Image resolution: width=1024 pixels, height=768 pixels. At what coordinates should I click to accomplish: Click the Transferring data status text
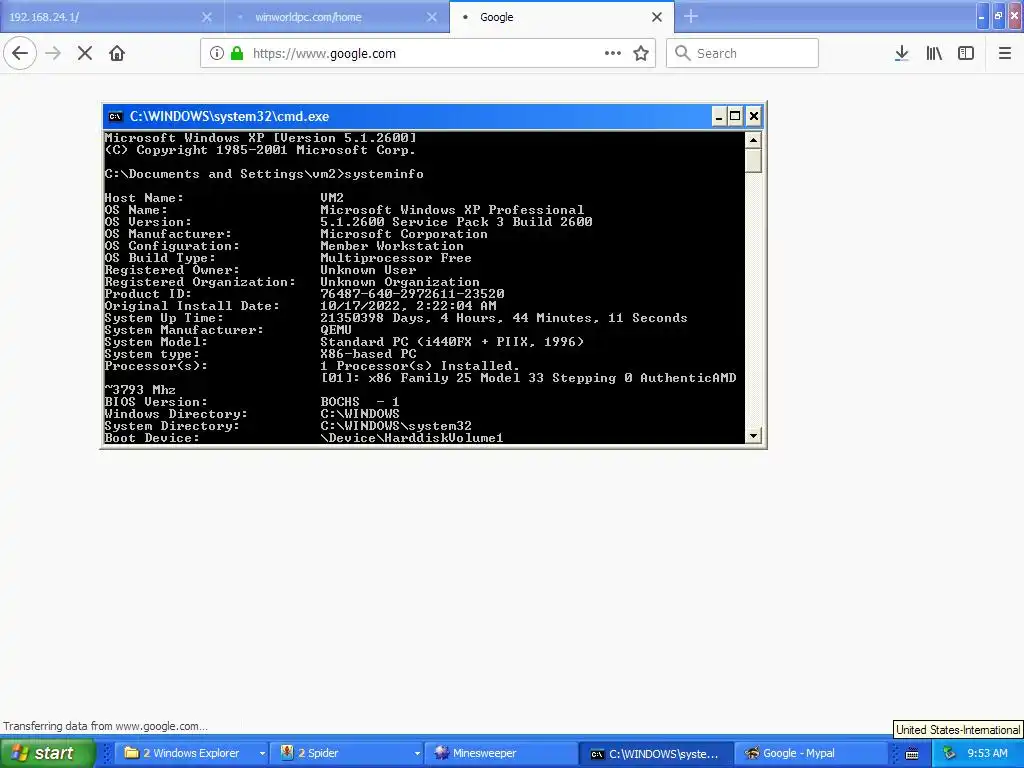tap(105, 726)
